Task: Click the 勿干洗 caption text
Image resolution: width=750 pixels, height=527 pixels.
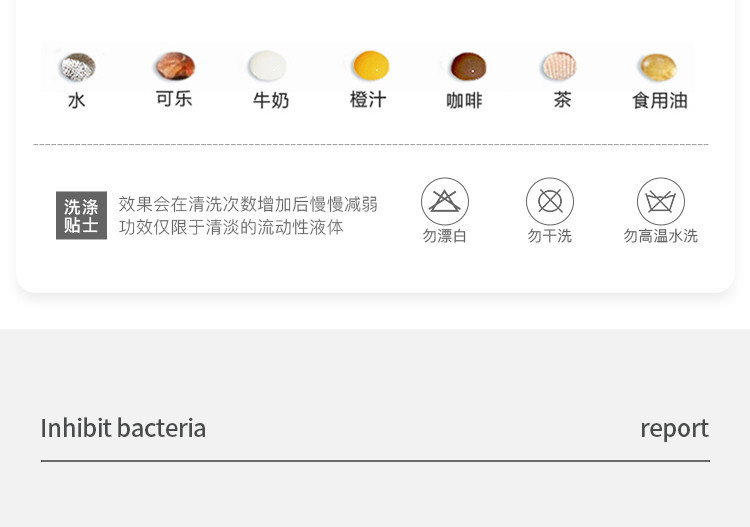Action: click(x=550, y=236)
